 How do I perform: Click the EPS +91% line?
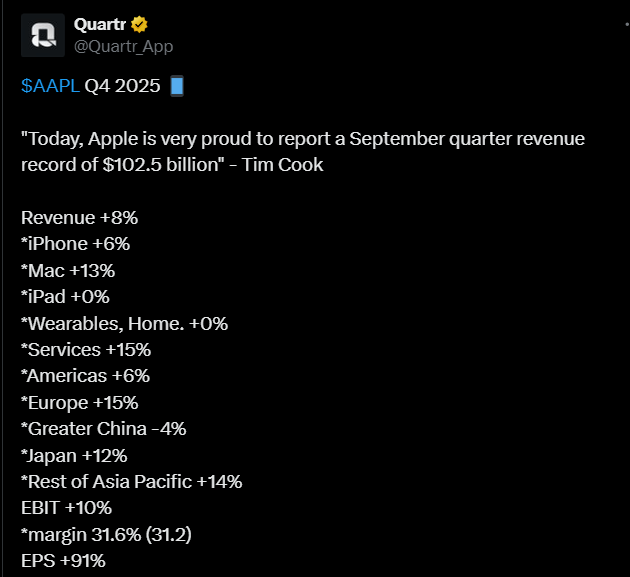tap(62, 560)
